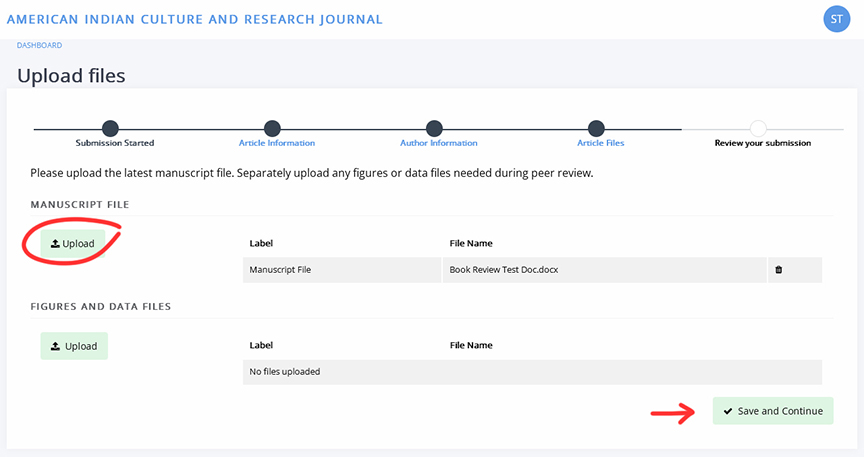Viewport: 864px width, 457px height.
Task: Click the Author Information step circle
Action: [x=434, y=129]
